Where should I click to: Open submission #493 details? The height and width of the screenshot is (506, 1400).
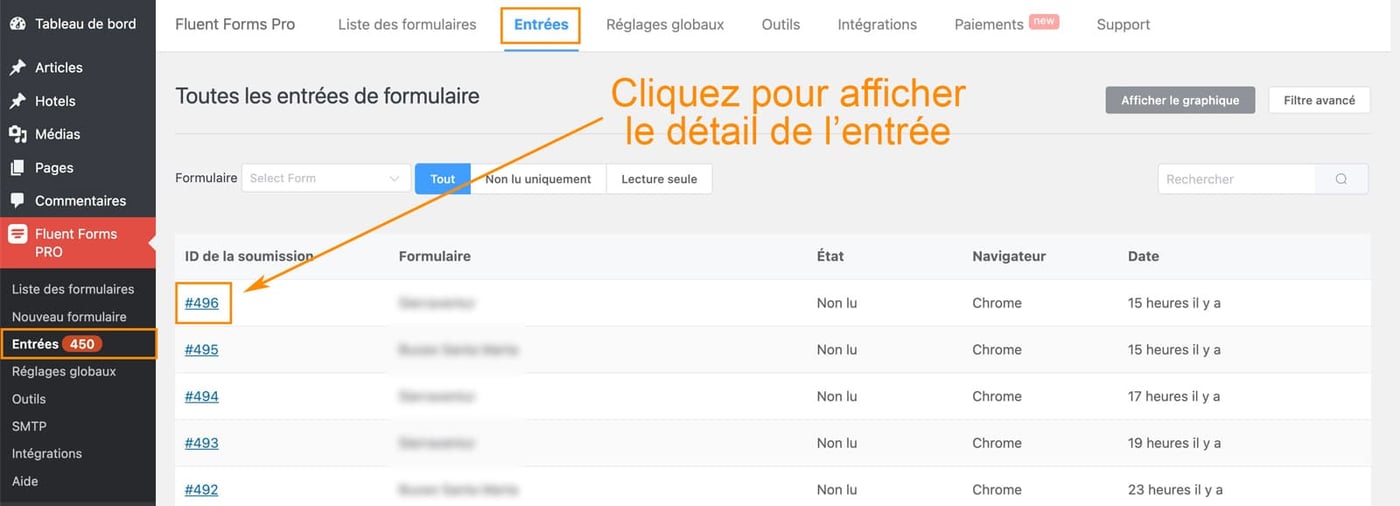(201, 443)
